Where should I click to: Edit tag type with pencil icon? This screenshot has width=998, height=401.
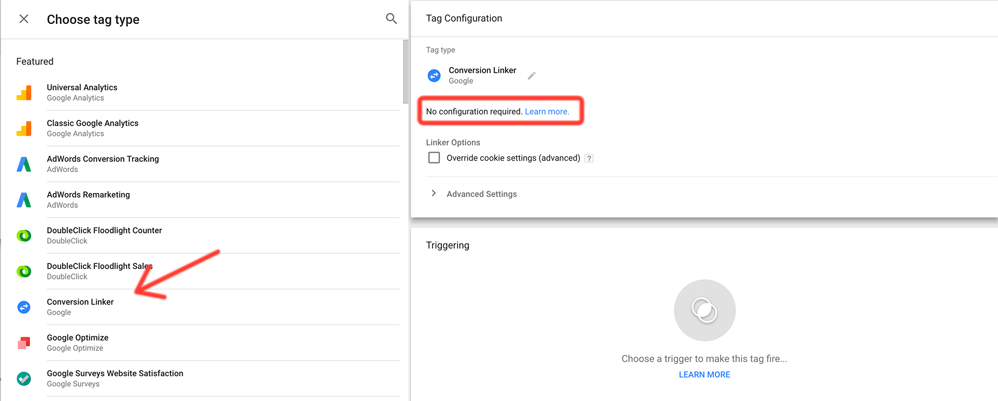(532, 76)
